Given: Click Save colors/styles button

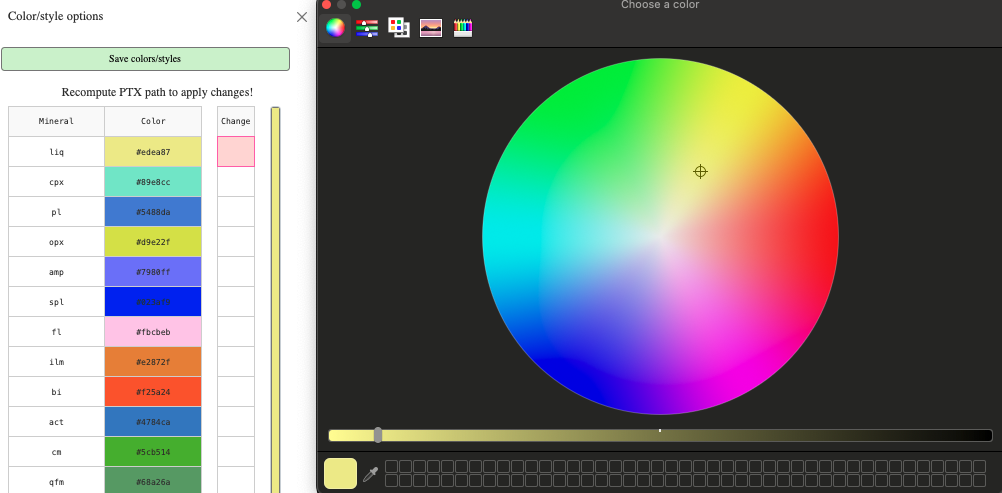Looking at the screenshot, I should click(x=145, y=59).
